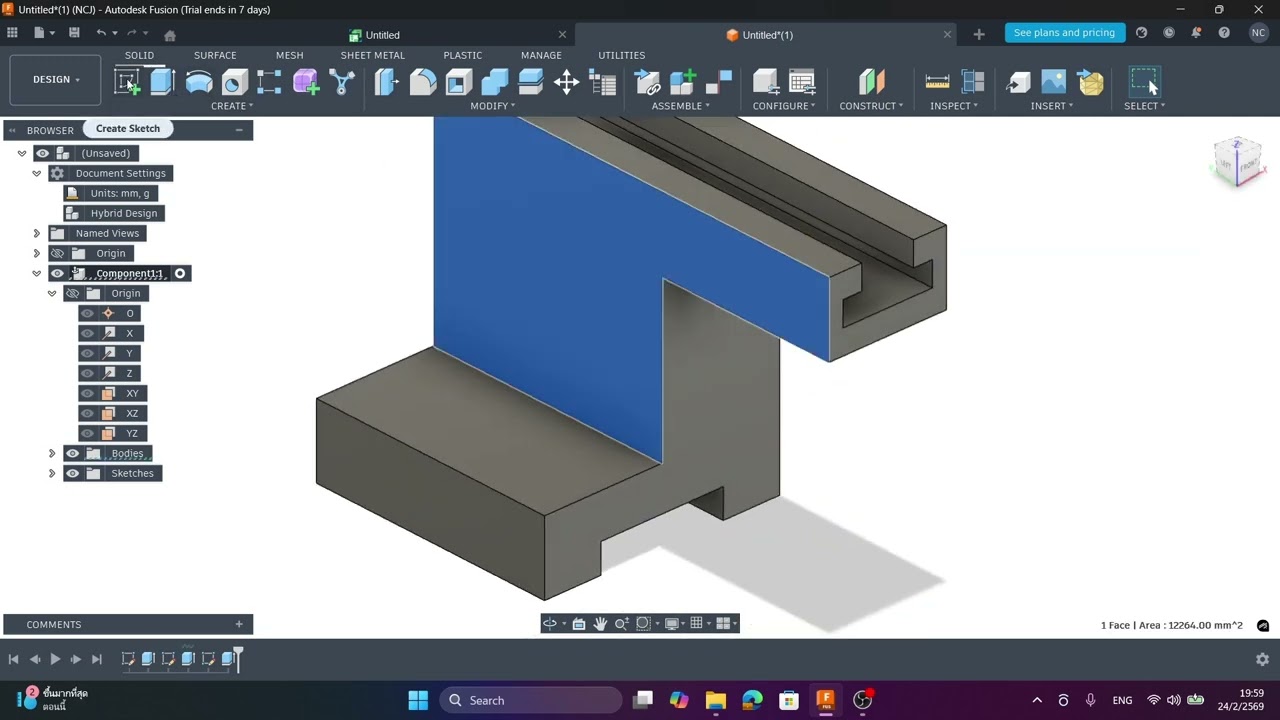The width and height of the screenshot is (1280, 720).
Task: Show the X axis
Action: pyautogui.click(x=87, y=333)
